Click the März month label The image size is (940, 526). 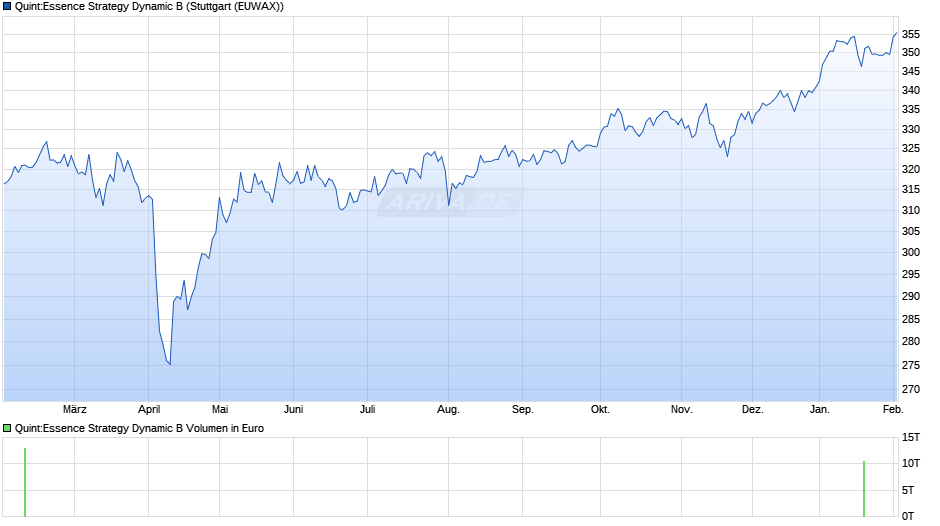[75, 409]
